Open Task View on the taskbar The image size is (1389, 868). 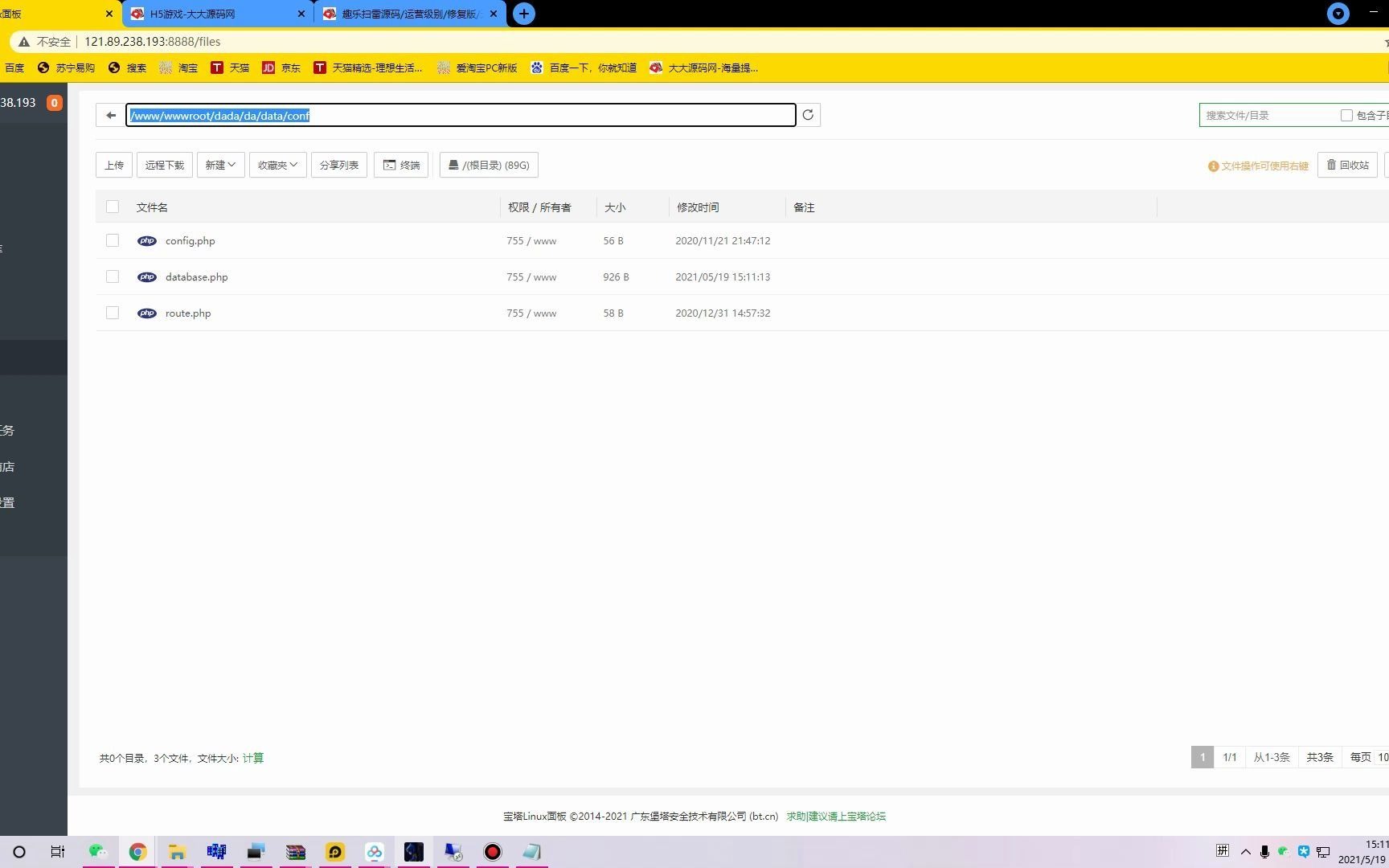58,852
